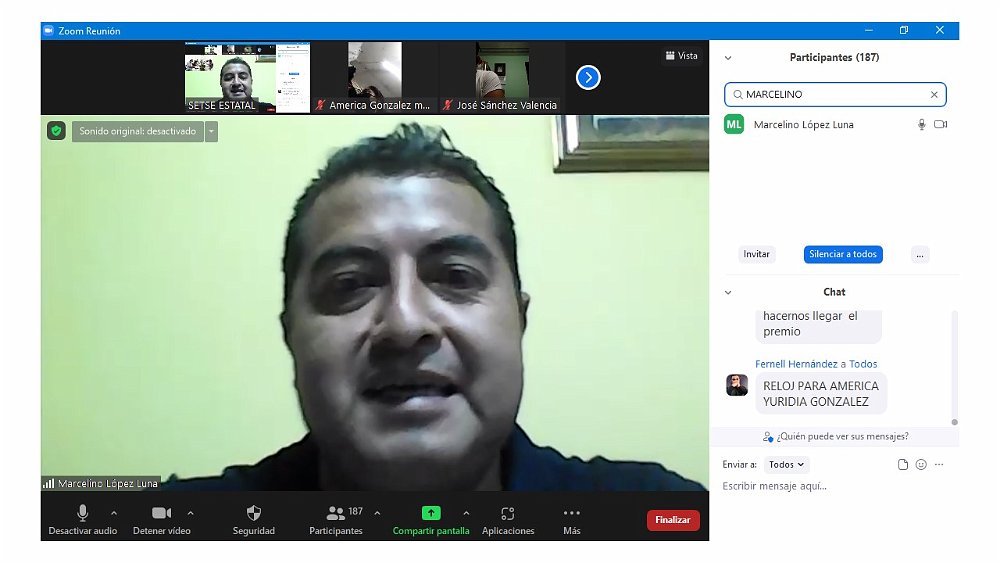Click the chat panel scrollbar
This screenshot has height=563, width=1000.
[954, 365]
